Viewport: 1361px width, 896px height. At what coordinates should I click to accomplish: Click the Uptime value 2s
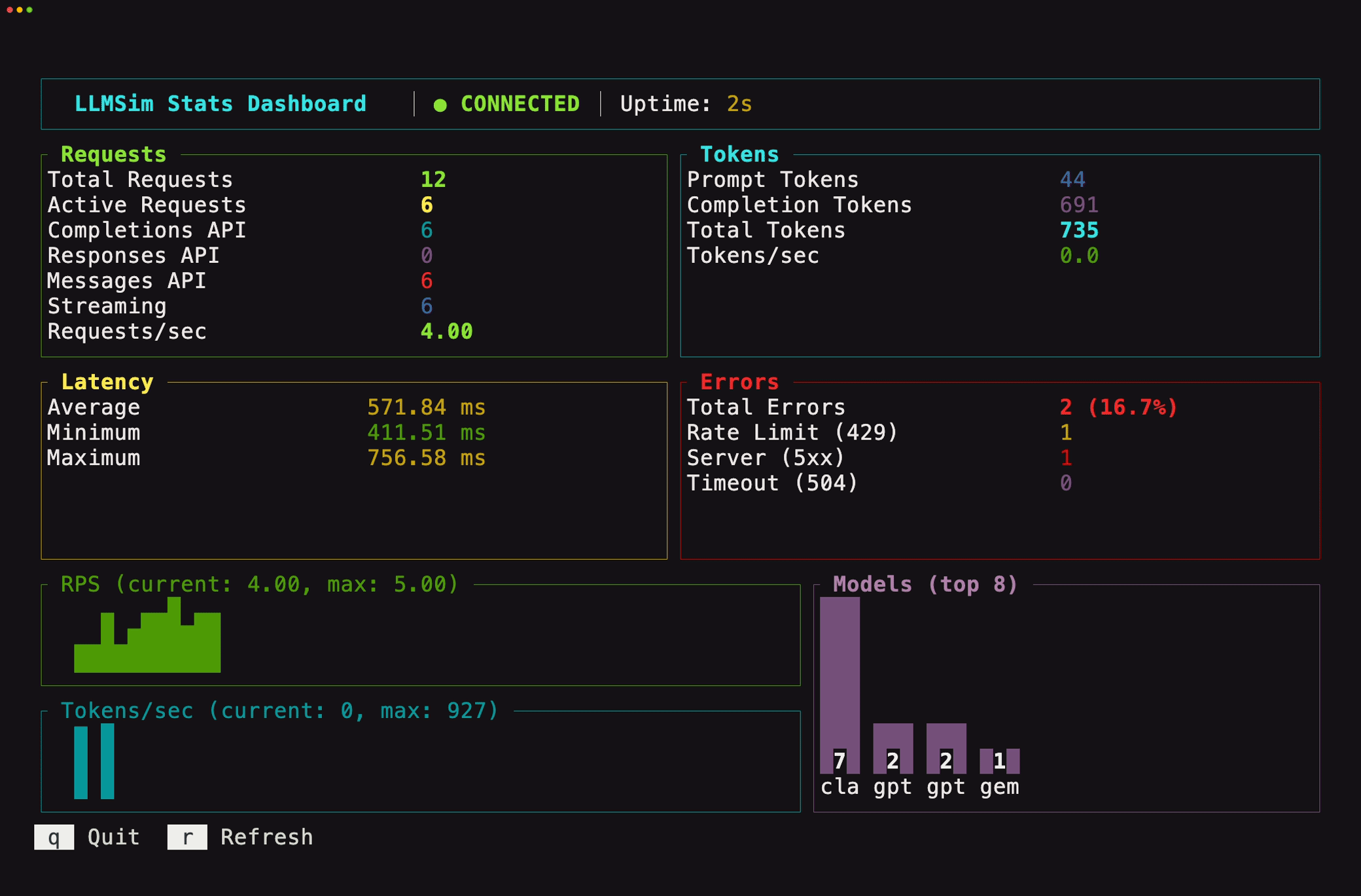(x=739, y=104)
